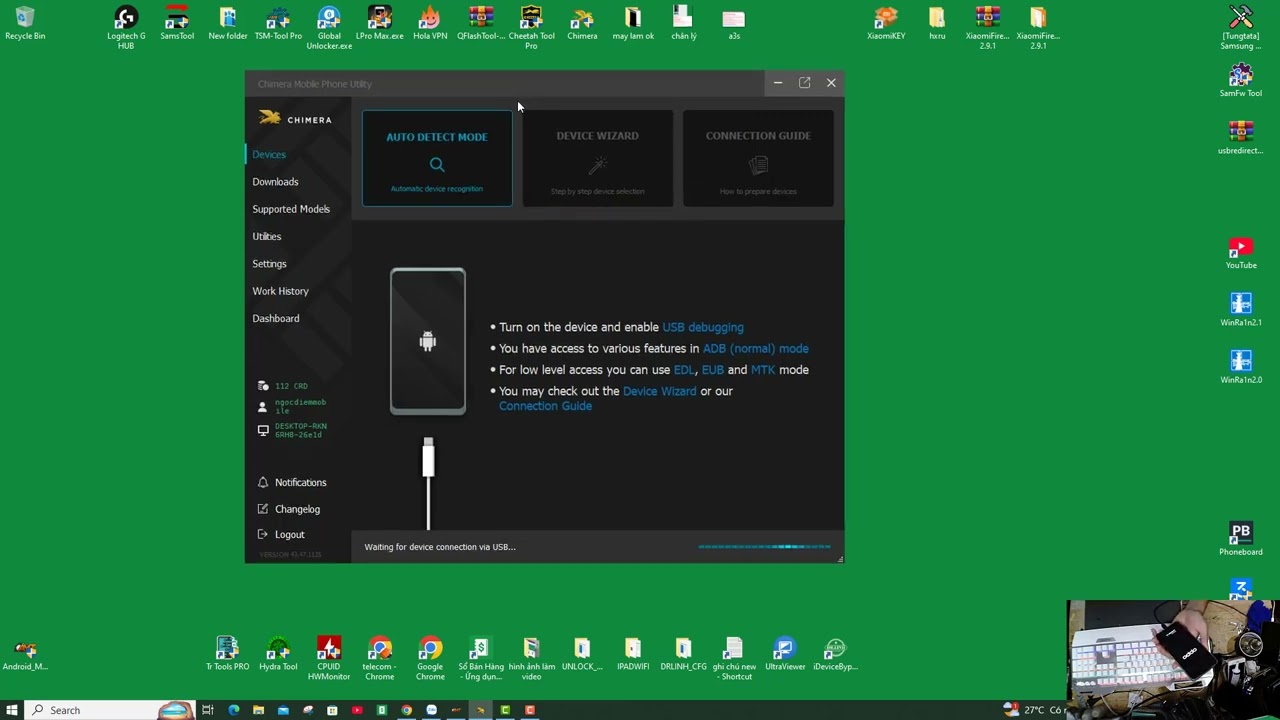Viewport: 1280px width, 720px height.
Task: Open Supported Models section
Action: tap(291, 209)
